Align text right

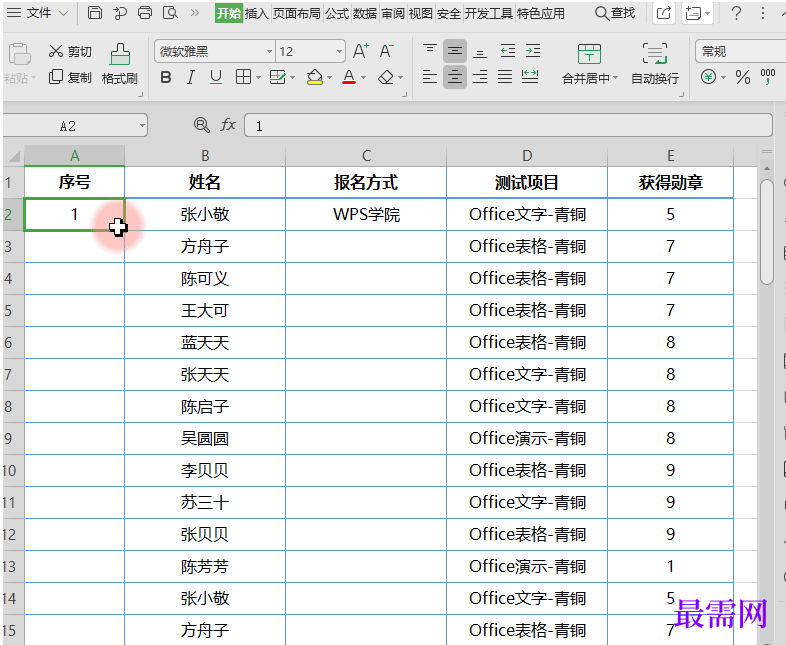coord(480,77)
